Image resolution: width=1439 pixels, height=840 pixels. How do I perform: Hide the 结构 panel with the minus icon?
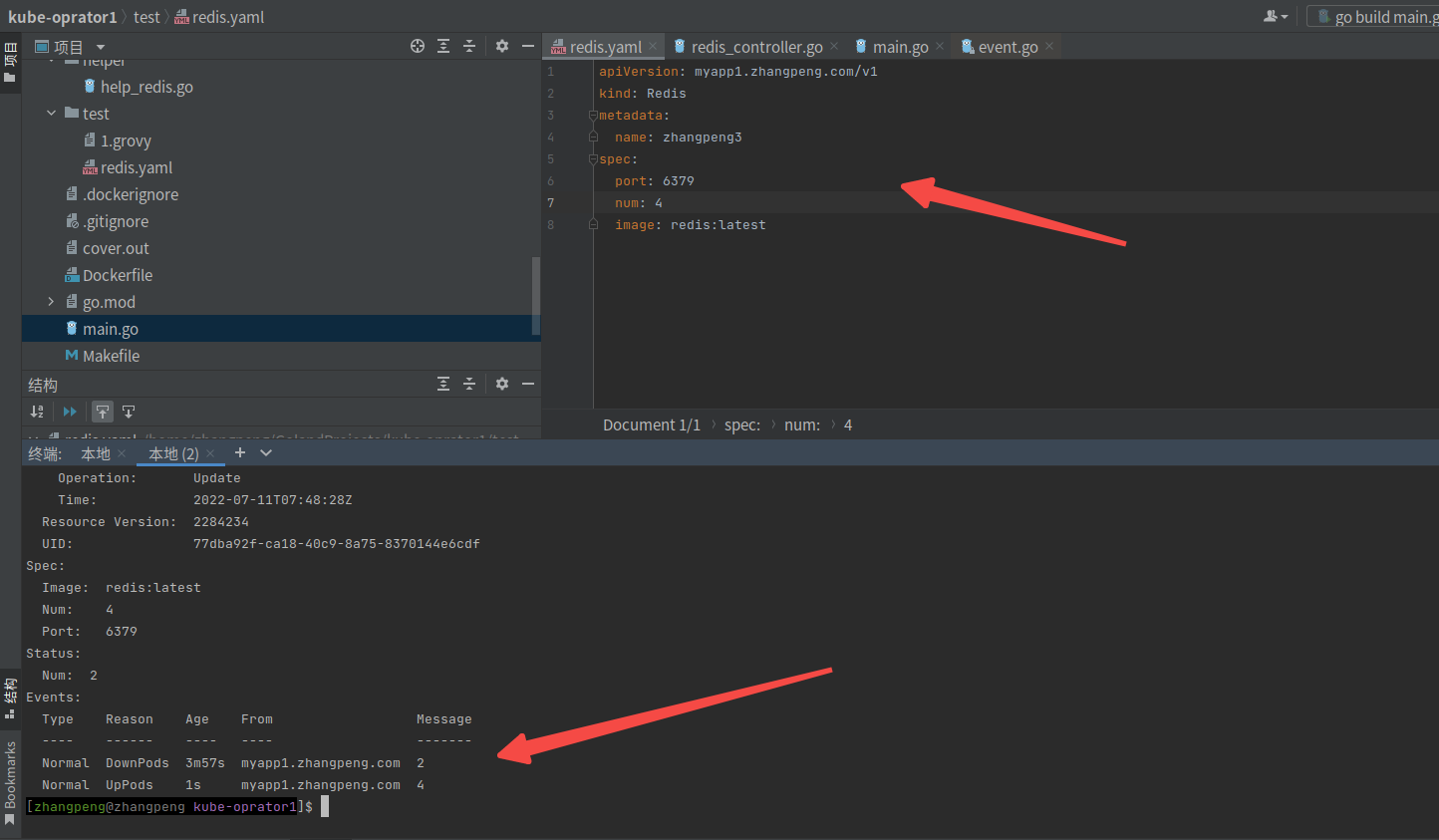(x=528, y=384)
